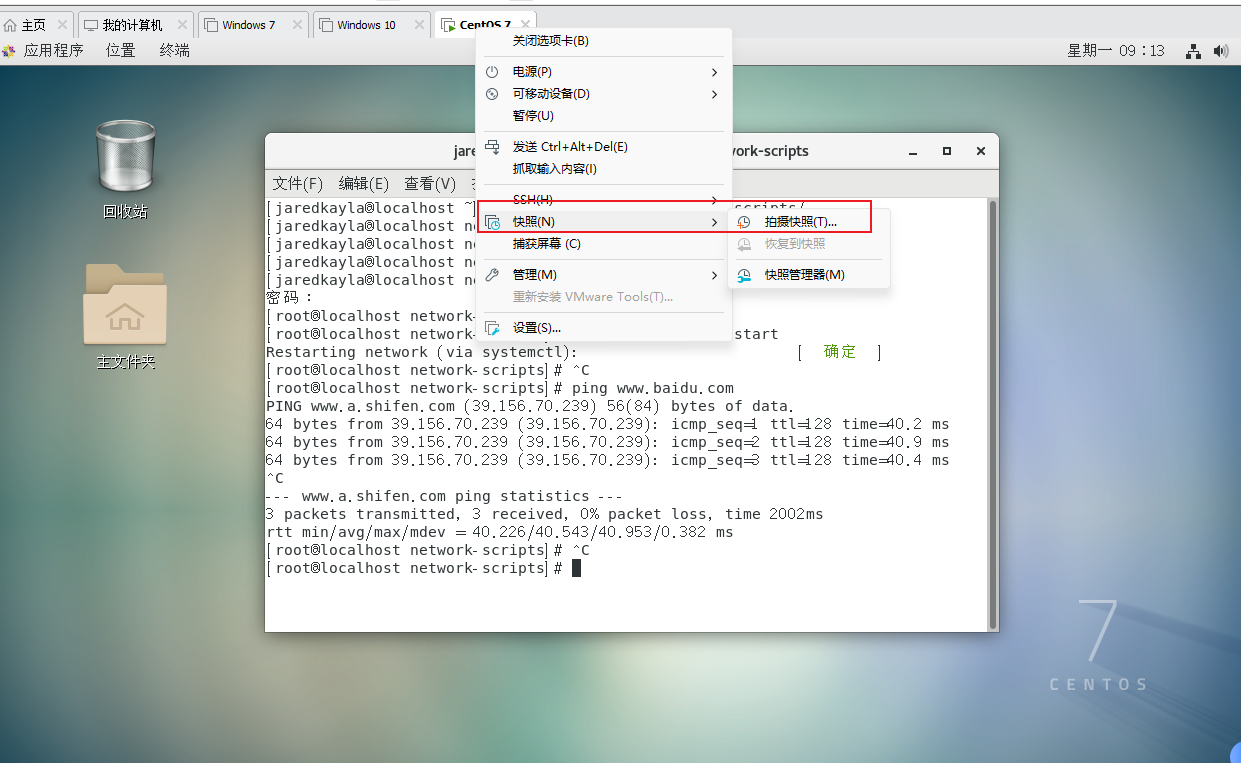Click the 'rtt min/avg/max/mdev' line
The image size is (1241, 763).
click(500, 532)
